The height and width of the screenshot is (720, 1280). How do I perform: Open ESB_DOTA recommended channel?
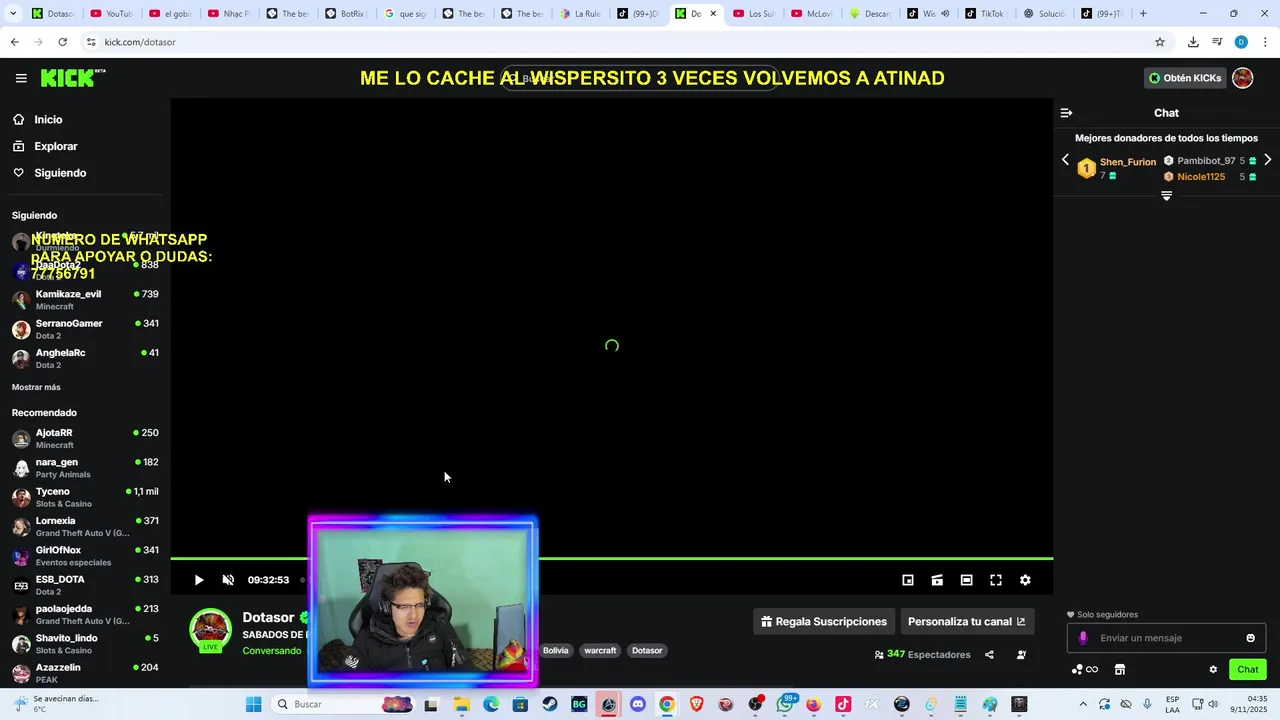click(x=85, y=585)
